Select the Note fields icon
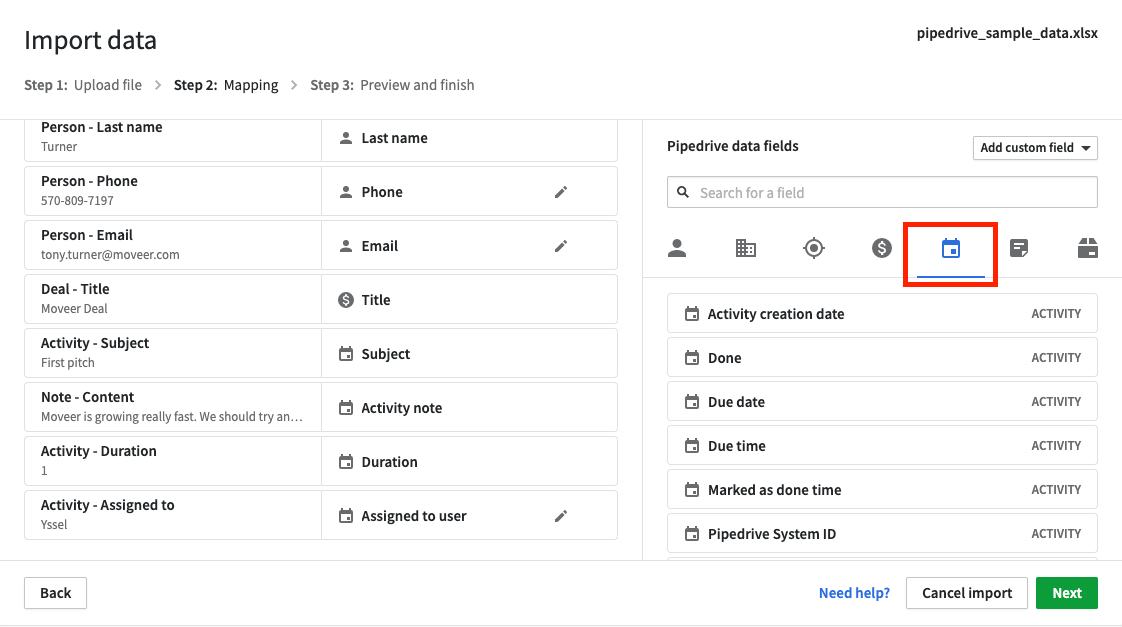Image resolution: width=1122 pixels, height=627 pixels. tap(1019, 248)
